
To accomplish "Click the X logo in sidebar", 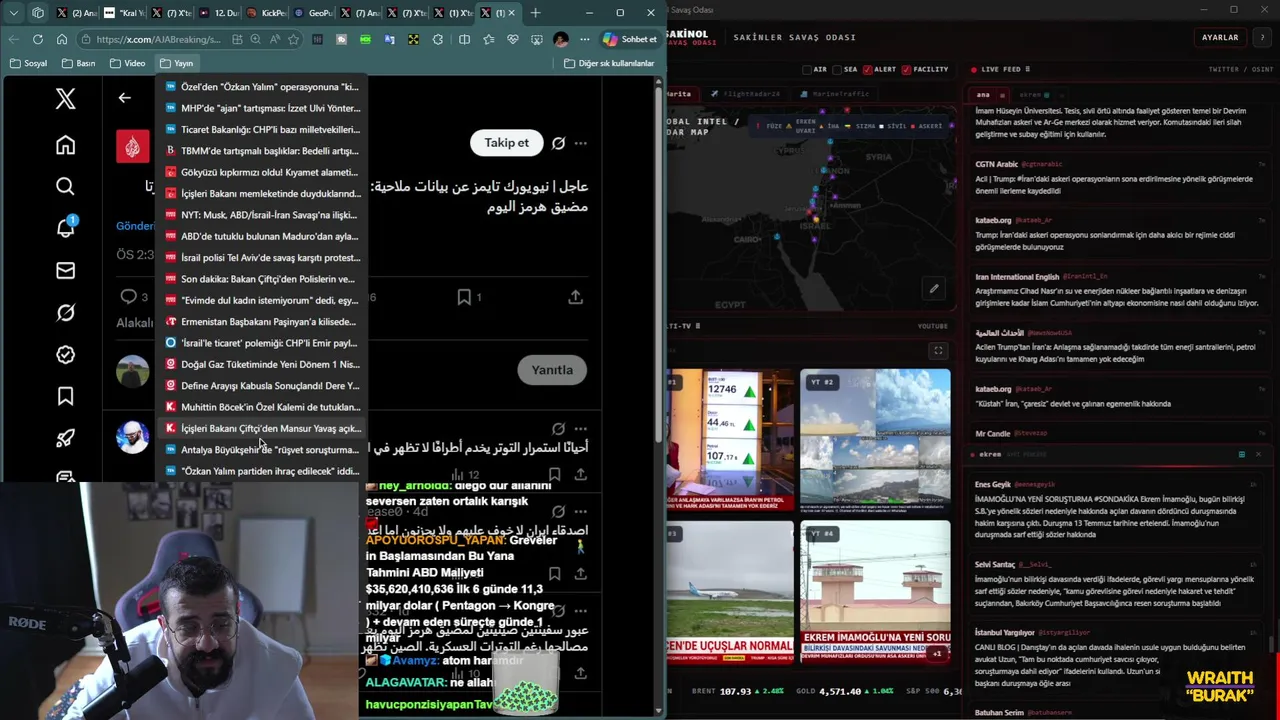I will (x=65, y=98).
